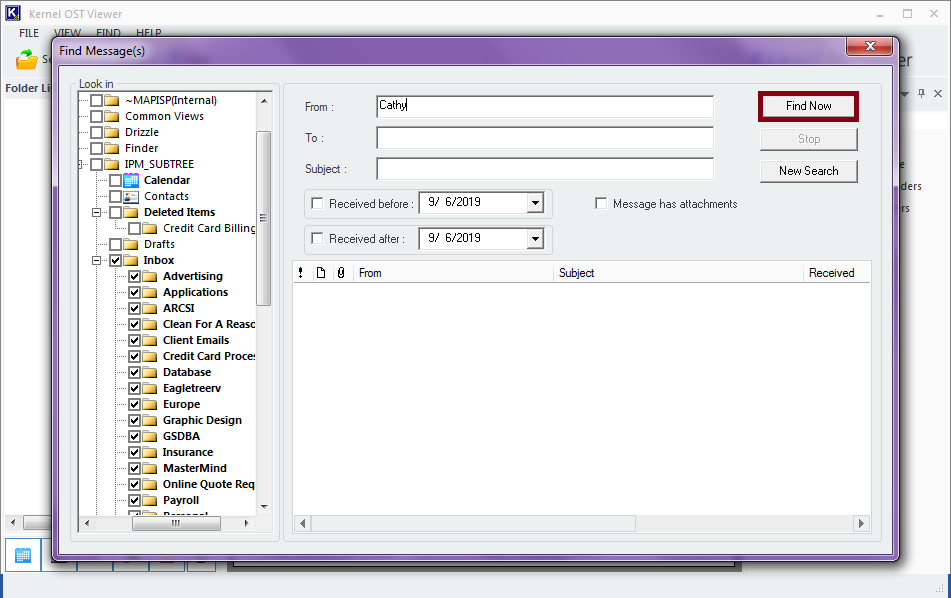Click the Insurance folder icon
Screen dimensions: 951x598
[x=150, y=452]
